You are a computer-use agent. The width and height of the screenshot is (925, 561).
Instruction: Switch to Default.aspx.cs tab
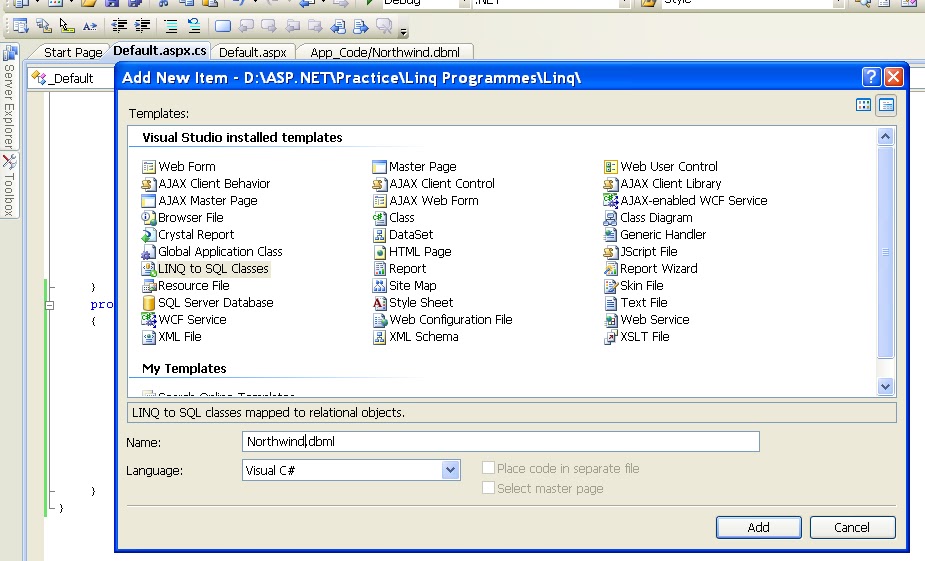[x=160, y=51]
